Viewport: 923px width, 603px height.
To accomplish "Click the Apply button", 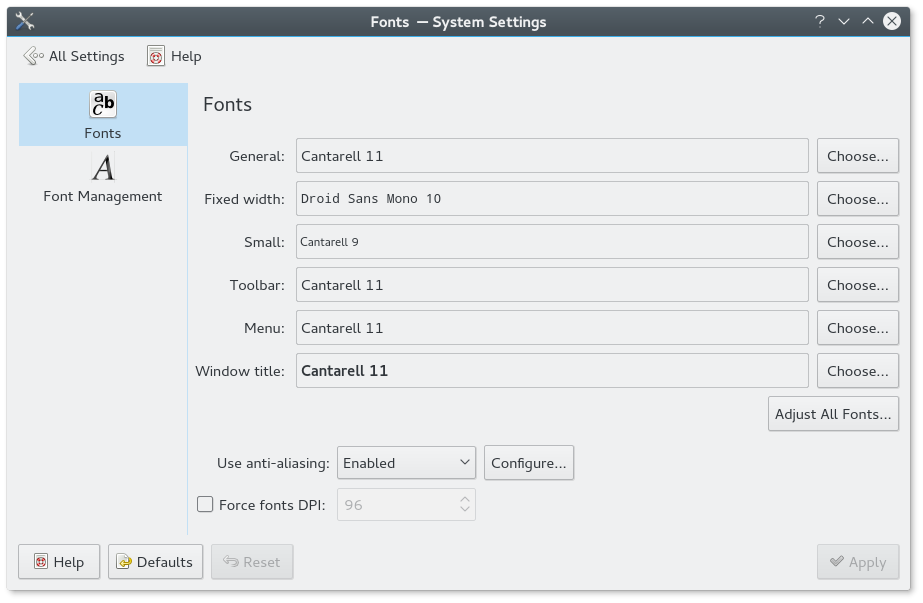I will [x=858, y=562].
